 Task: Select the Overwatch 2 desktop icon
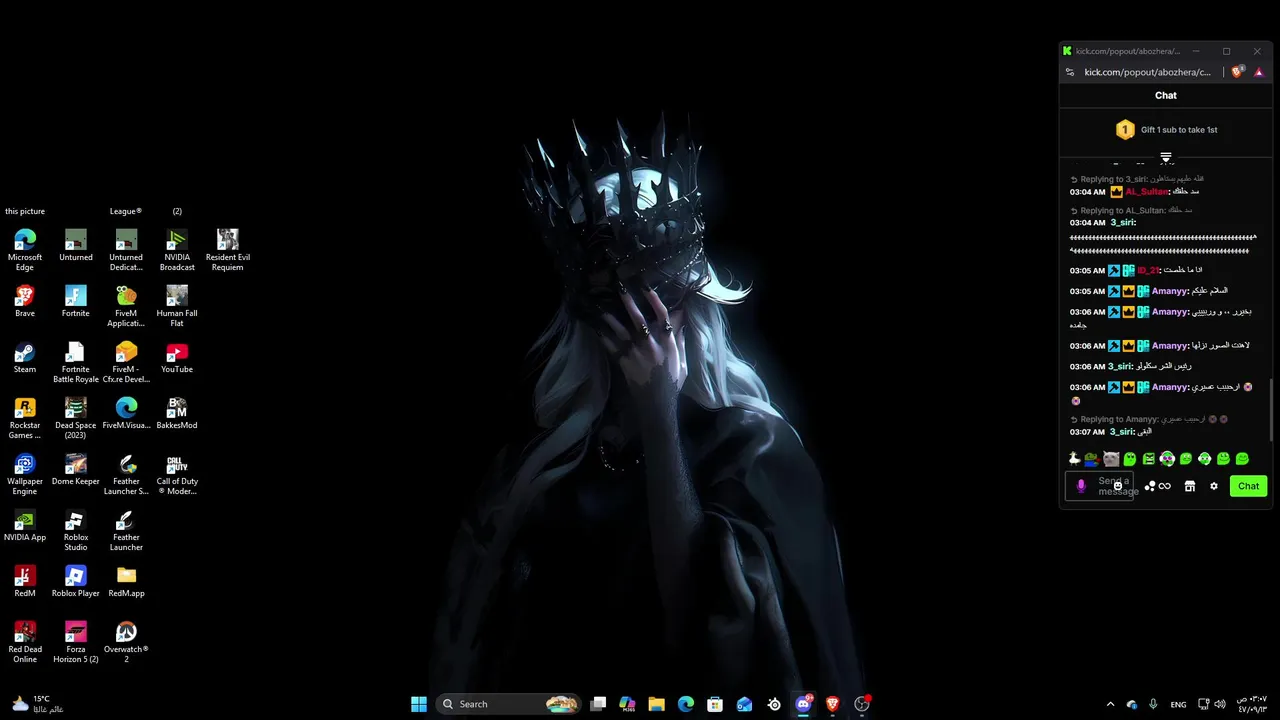coord(126,642)
